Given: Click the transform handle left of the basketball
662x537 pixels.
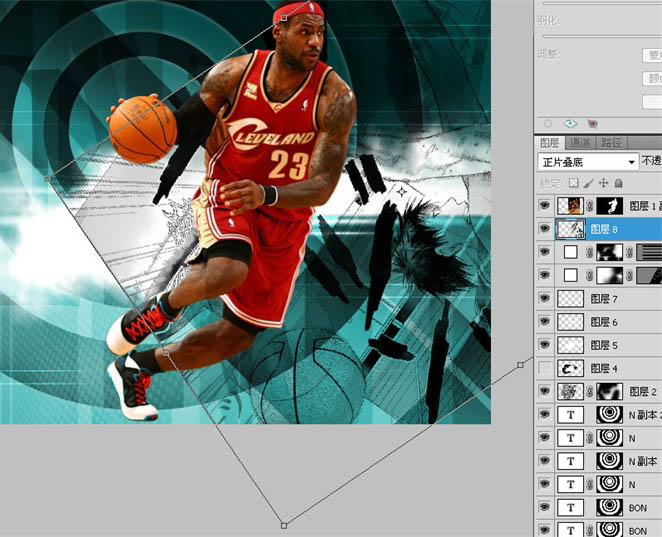Looking at the screenshot, I should [47, 179].
